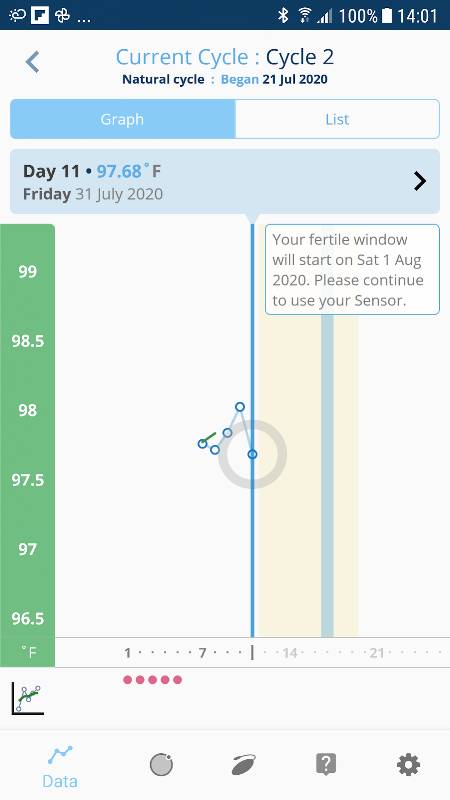
Task: Select the highest temperature data point near 98
Action: pyautogui.click(x=240, y=407)
